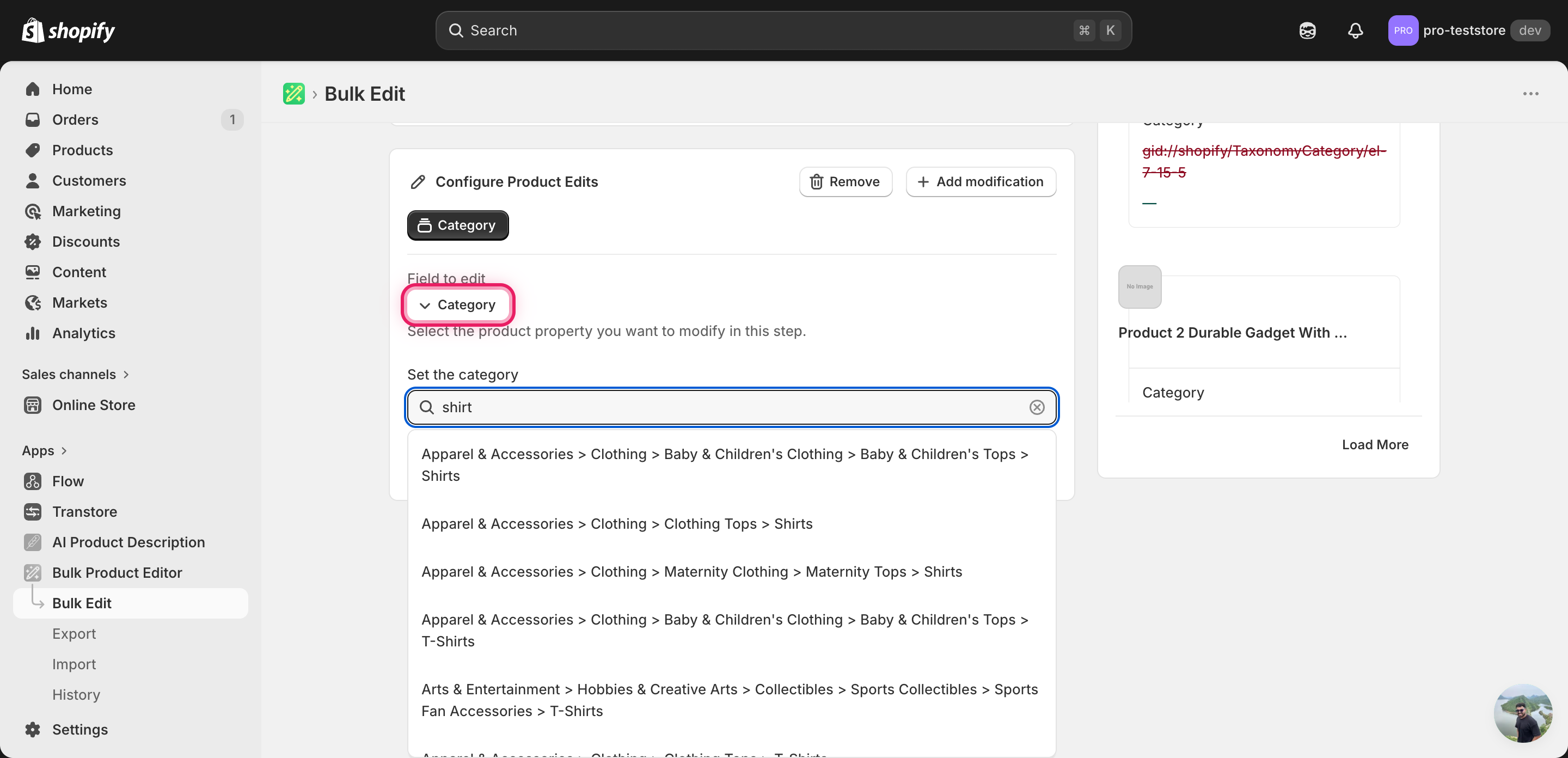Image resolution: width=1568 pixels, height=758 pixels.
Task: Click the Settings gear icon
Action: 32,729
